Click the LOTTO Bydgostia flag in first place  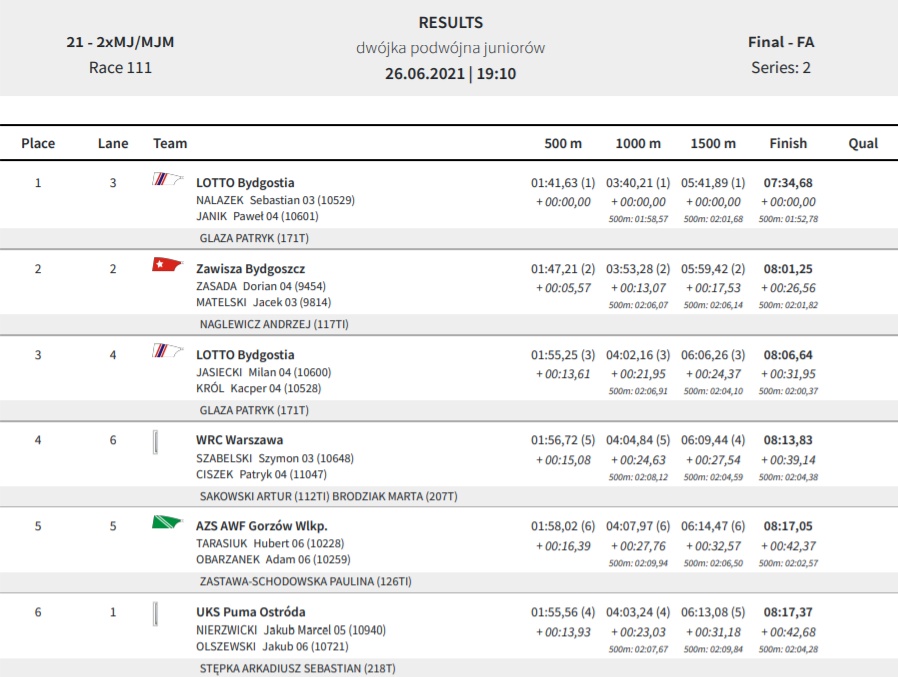click(x=168, y=179)
